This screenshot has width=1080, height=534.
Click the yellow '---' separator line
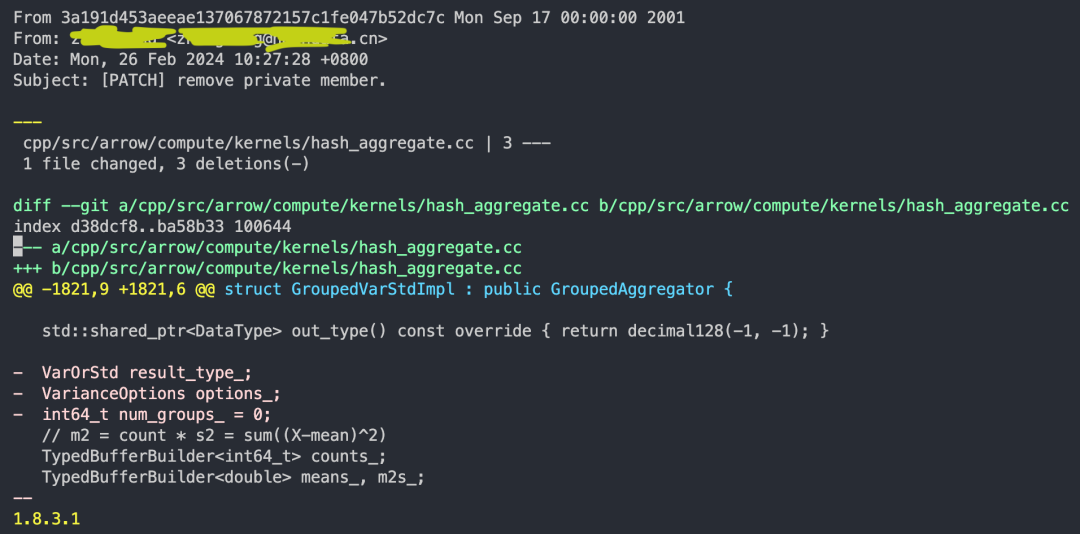[28, 122]
